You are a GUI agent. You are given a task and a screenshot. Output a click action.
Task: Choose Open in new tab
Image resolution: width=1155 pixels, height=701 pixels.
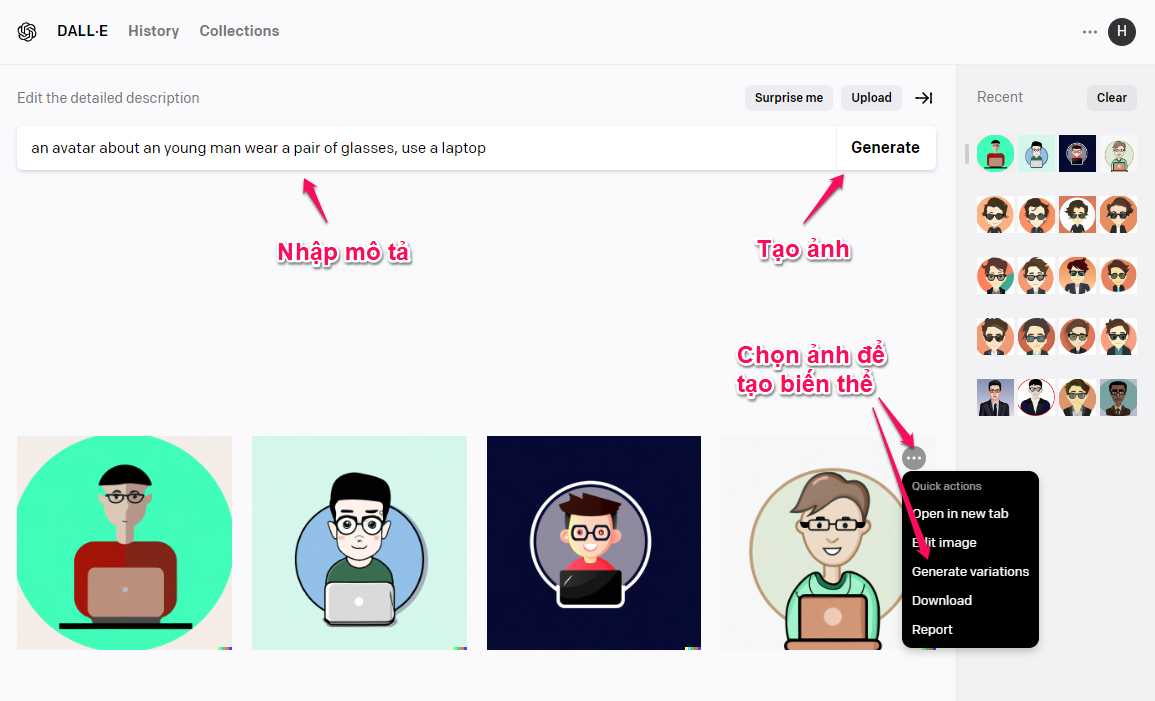pyautogui.click(x=960, y=514)
